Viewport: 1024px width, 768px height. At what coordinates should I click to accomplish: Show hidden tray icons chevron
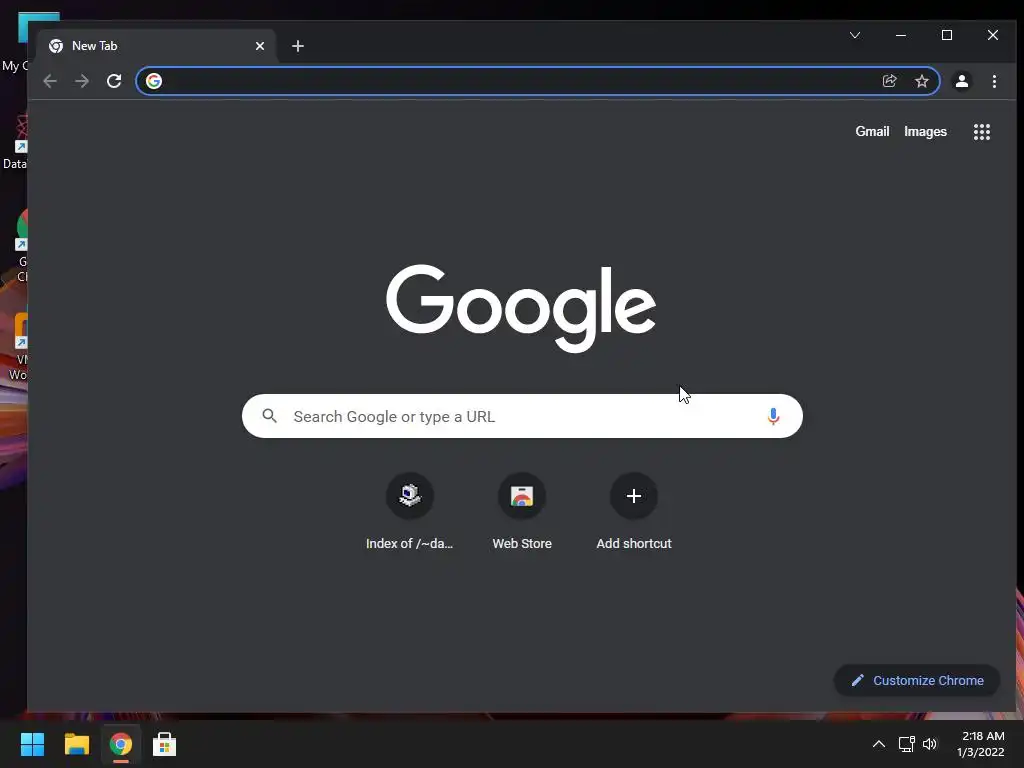point(879,744)
